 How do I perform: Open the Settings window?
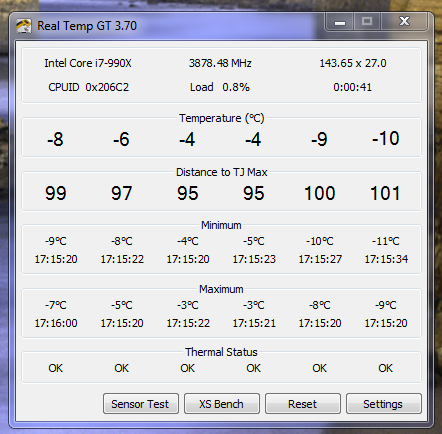coord(384,404)
